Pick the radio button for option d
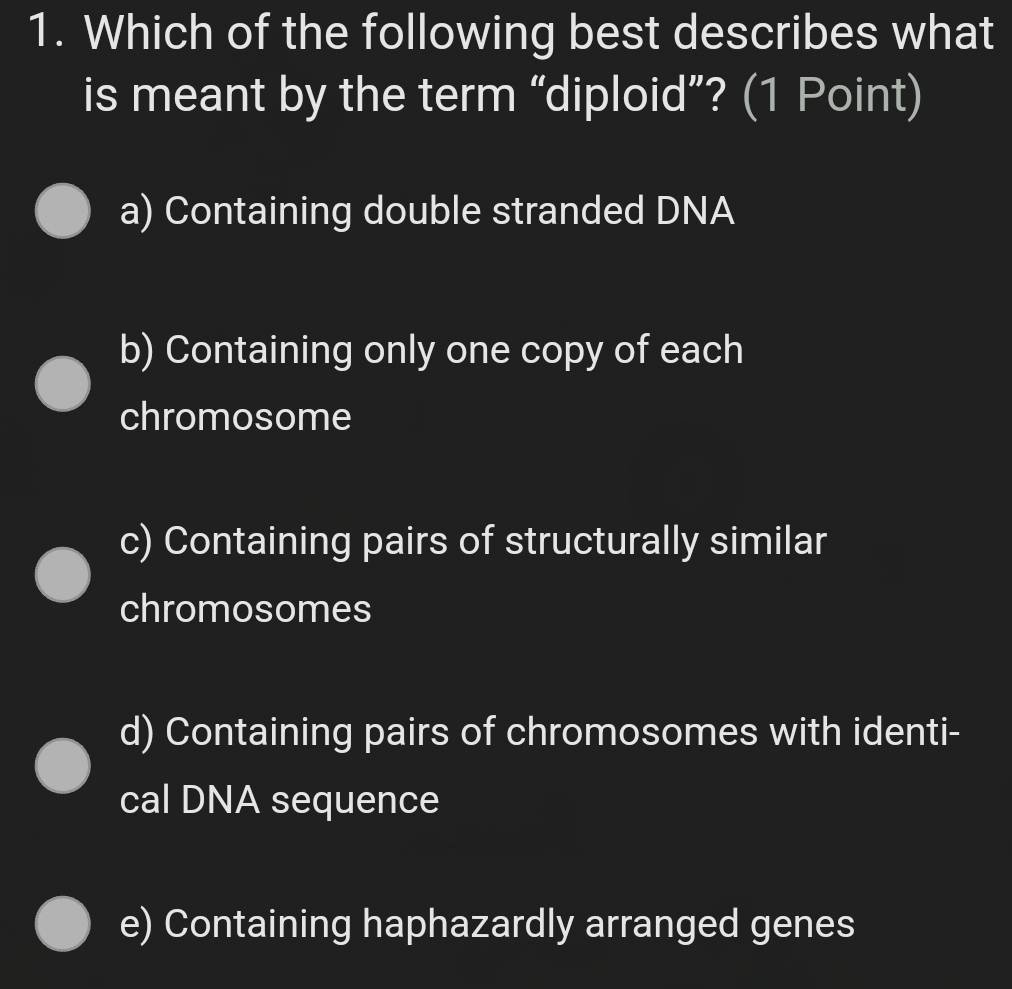Viewport: 1012px width, 989px height. (63, 766)
